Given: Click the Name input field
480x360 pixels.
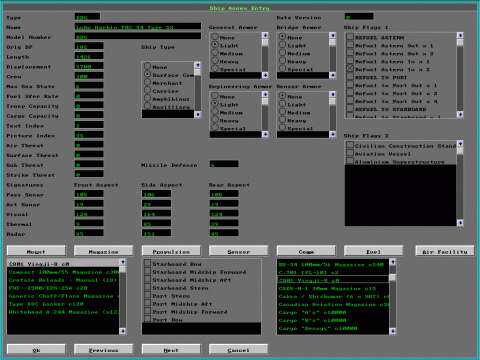Looking at the screenshot, I should click(x=138, y=27).
